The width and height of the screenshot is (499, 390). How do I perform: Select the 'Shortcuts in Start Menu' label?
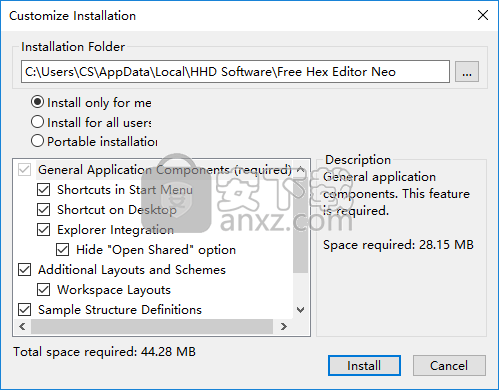tap(125, 190)
